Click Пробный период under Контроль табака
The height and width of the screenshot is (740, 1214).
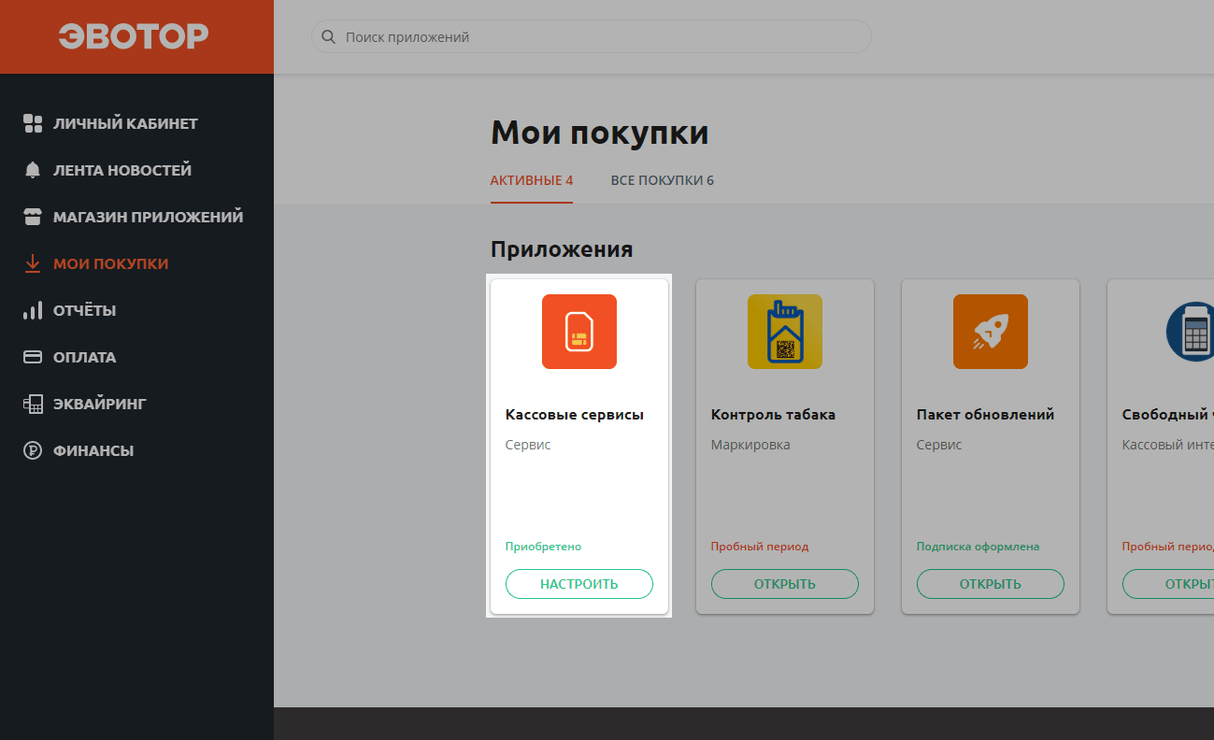(x=760, y=547)
